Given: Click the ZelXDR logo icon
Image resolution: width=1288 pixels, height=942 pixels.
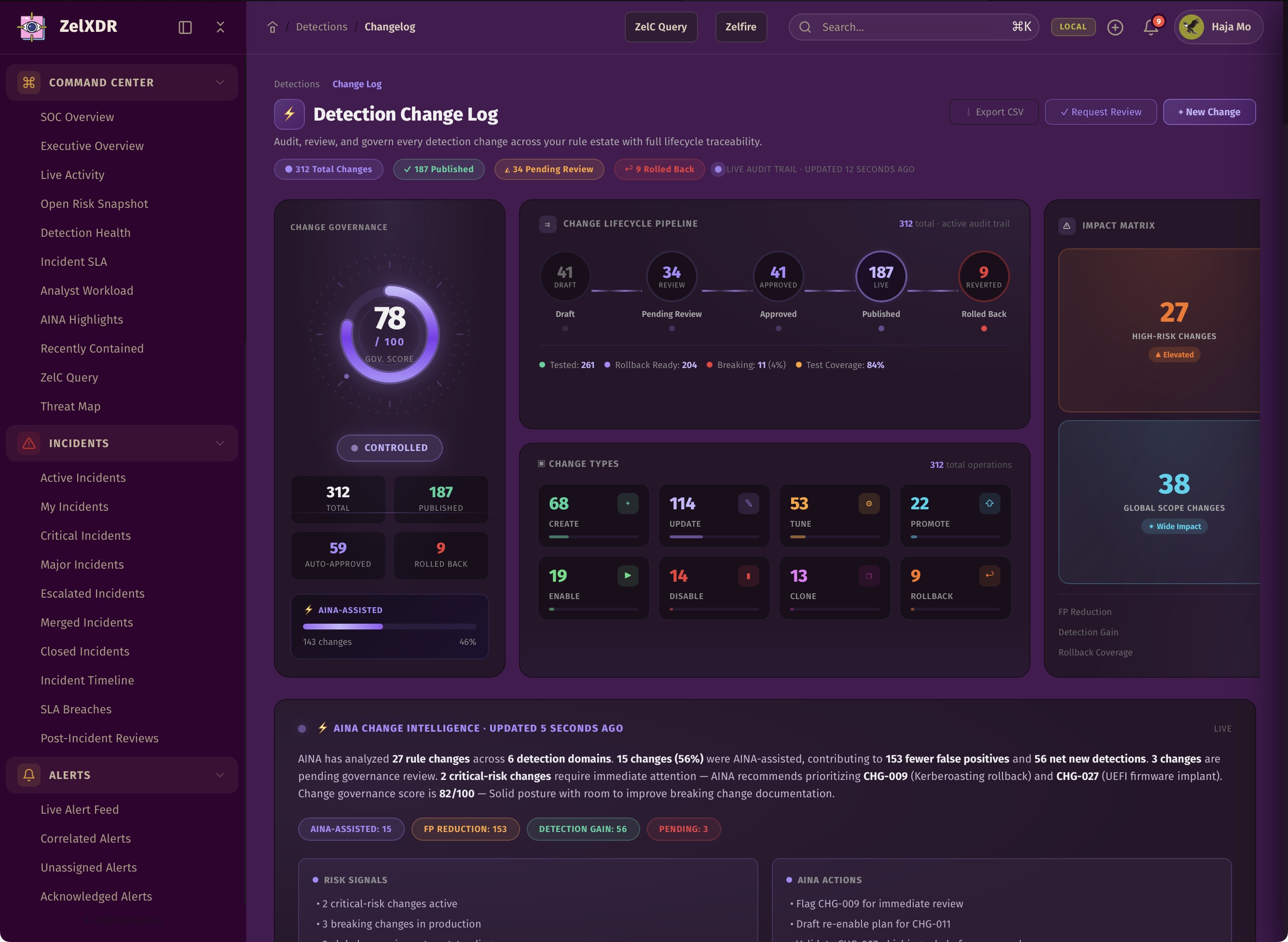Looking at the screenshot, I should tap(32, 26).
